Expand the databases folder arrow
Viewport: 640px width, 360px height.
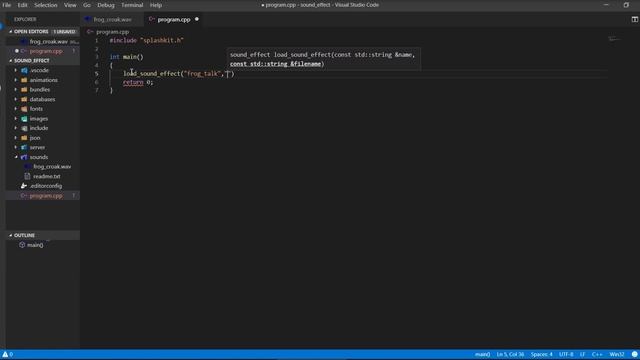point(16,99)
